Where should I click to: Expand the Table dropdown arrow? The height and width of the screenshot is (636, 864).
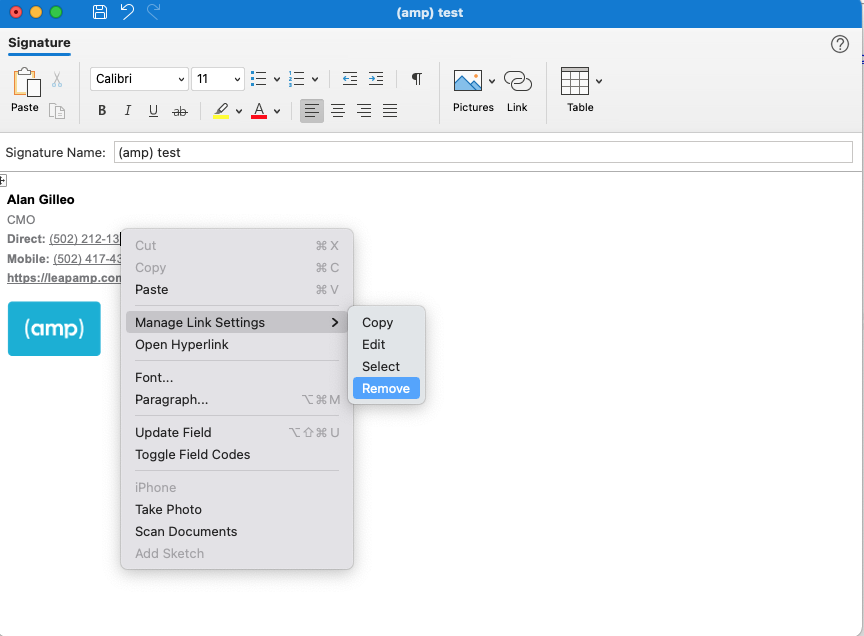pyautogui.click(x=599, y=82)
